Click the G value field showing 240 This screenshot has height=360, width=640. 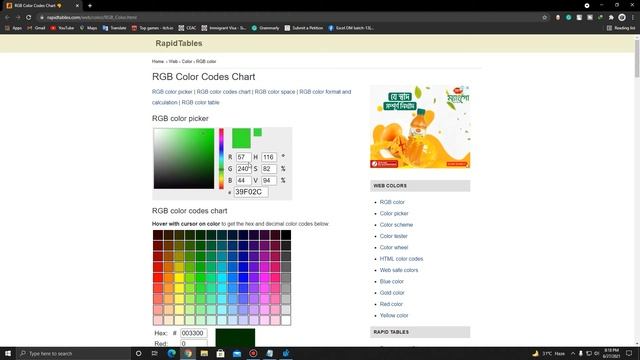pyautogui.click(x=244, y=169)
